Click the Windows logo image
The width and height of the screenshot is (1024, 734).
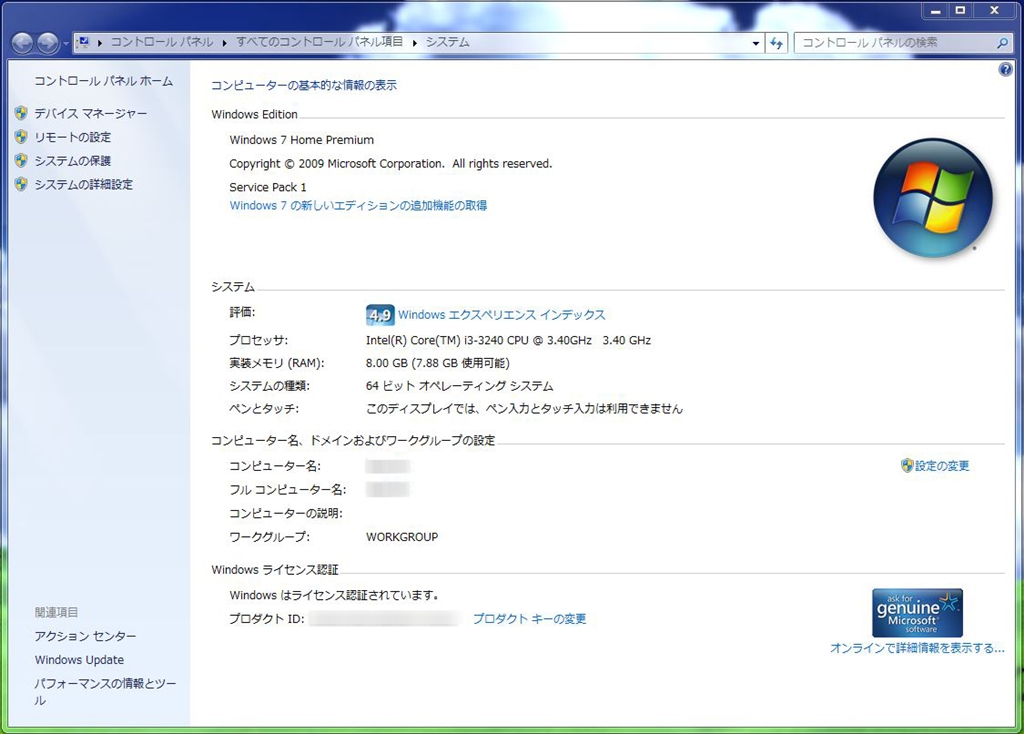point(933,197)
